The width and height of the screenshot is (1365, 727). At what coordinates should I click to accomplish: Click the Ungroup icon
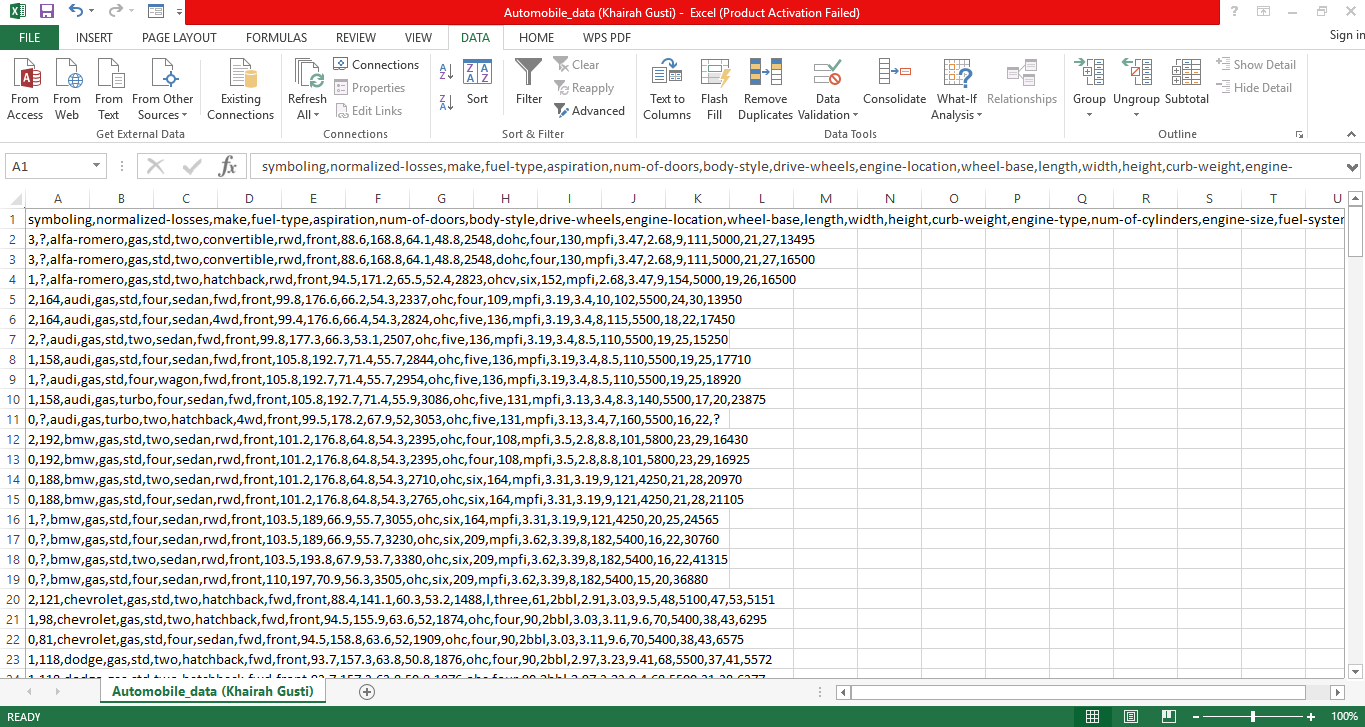pyautogui.click(x=1136, y=74)
